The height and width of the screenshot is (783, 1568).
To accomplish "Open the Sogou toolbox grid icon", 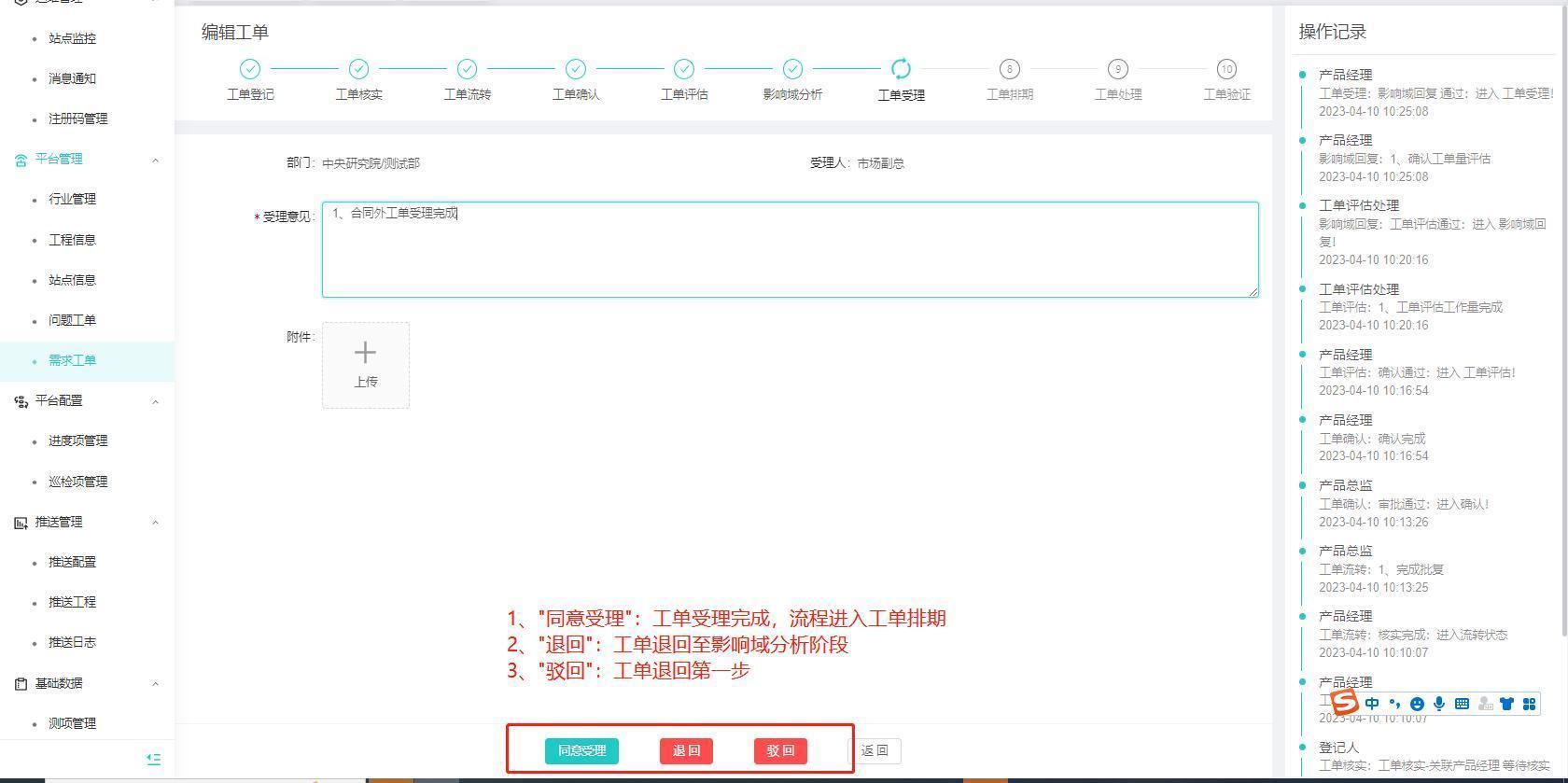I will (x=1529, y=704).
